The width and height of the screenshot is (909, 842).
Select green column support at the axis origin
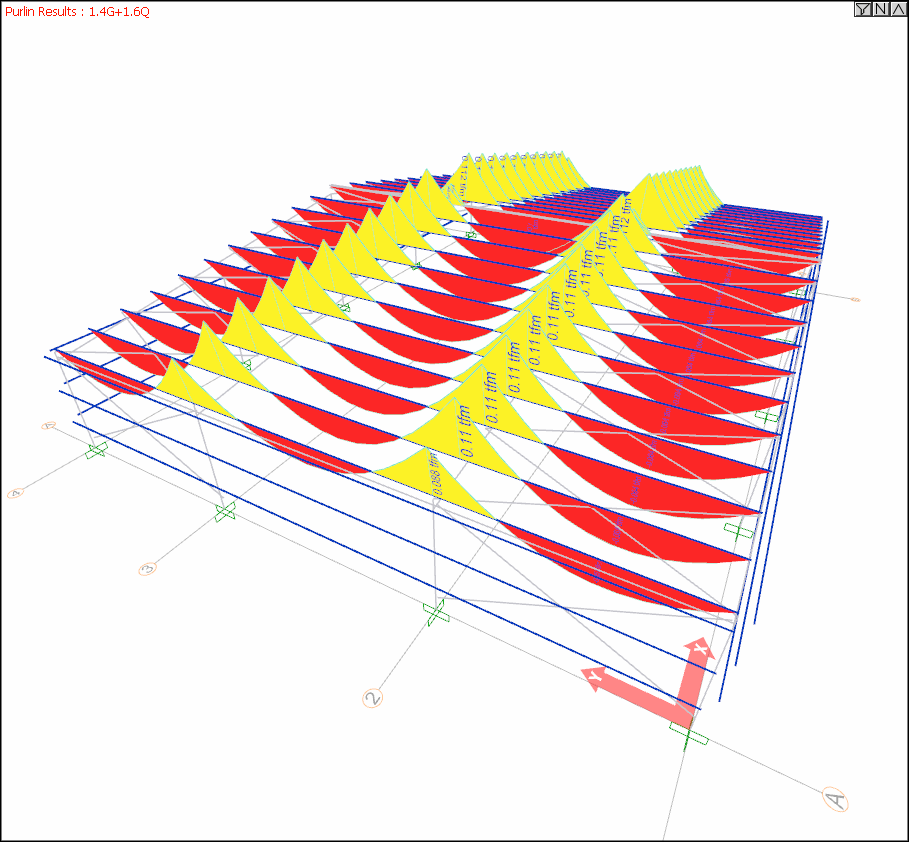point(688,737)
